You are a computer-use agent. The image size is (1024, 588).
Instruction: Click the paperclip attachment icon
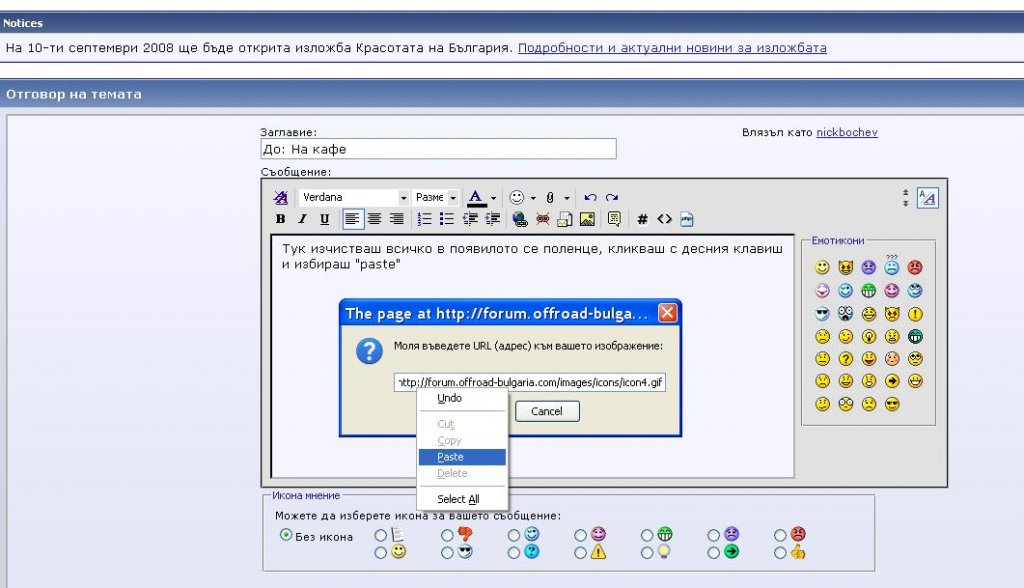[550, 197]
